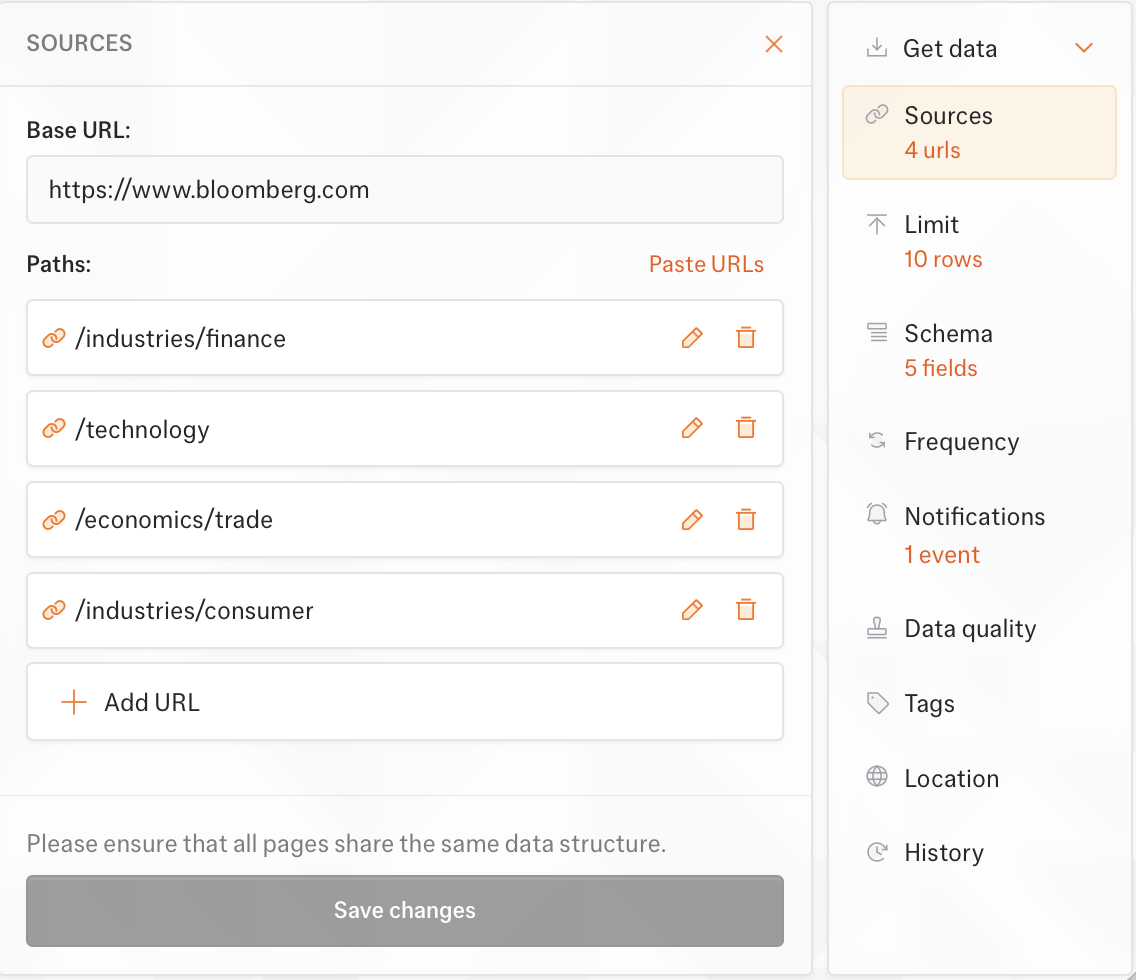Open the Schema section
Image resolution: width=1136 pixels, height=980 pixels.
coord(948,334)
